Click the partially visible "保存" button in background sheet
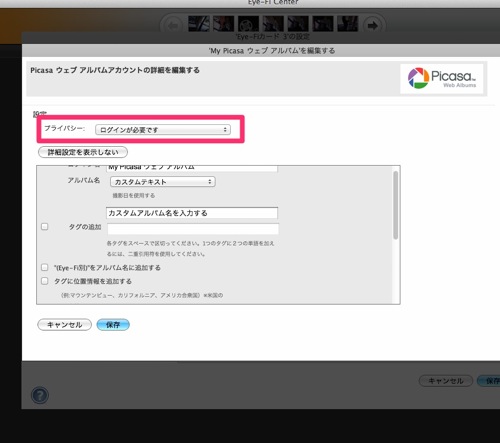The height and width of the screenshot is (443, 500). (x=489, y=381)
